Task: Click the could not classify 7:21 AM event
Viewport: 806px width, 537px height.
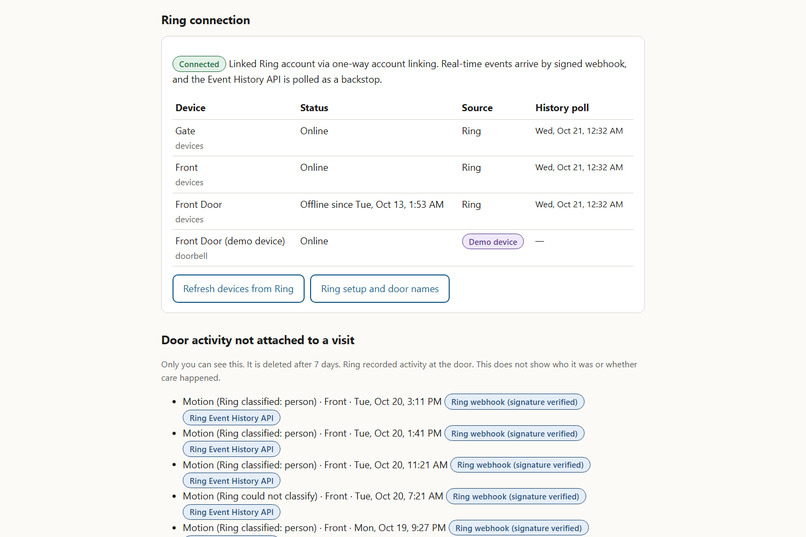Action: (313, 496)
